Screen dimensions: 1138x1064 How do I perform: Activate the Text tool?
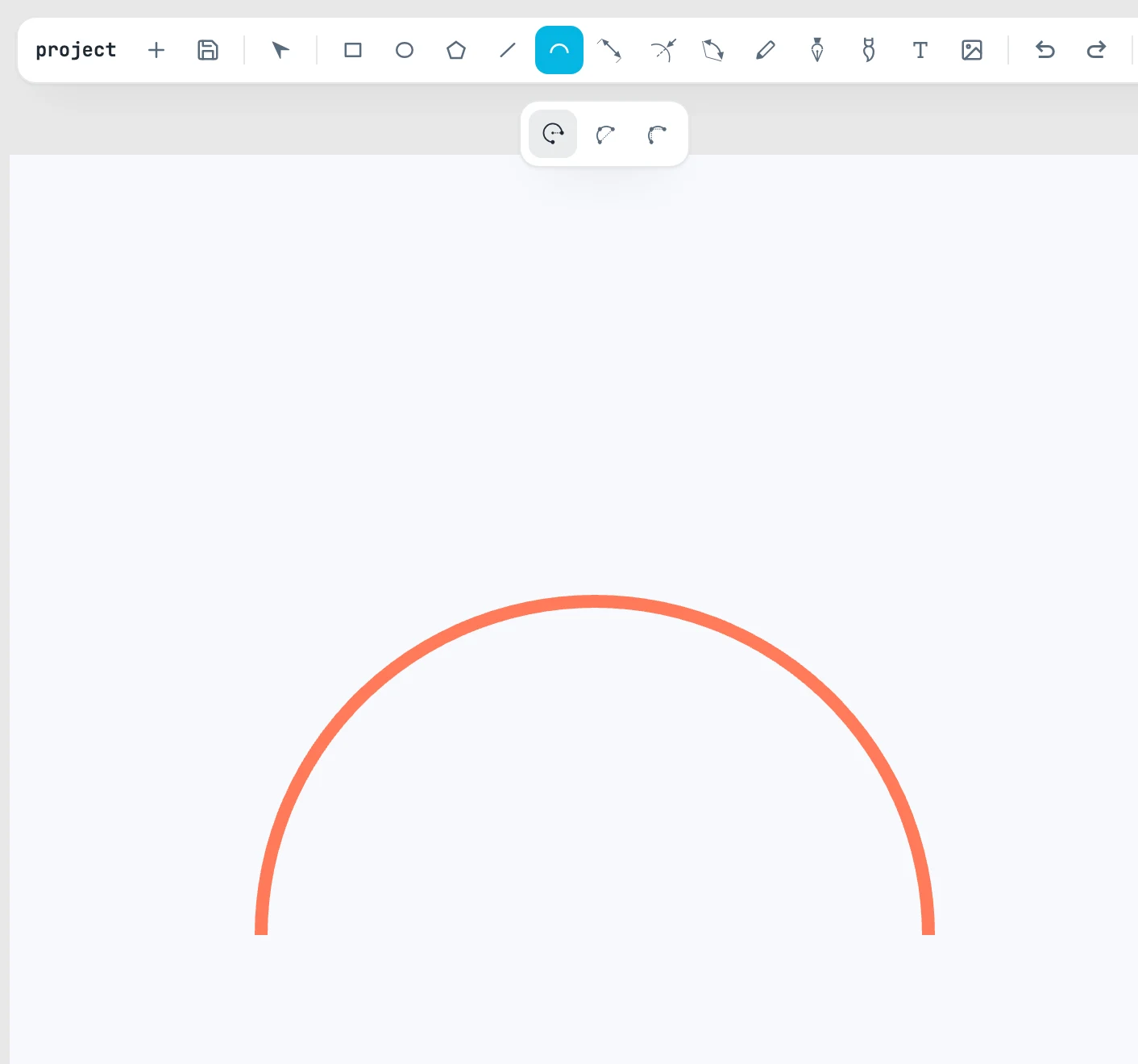pyautogui.click(x=920, y=50)
